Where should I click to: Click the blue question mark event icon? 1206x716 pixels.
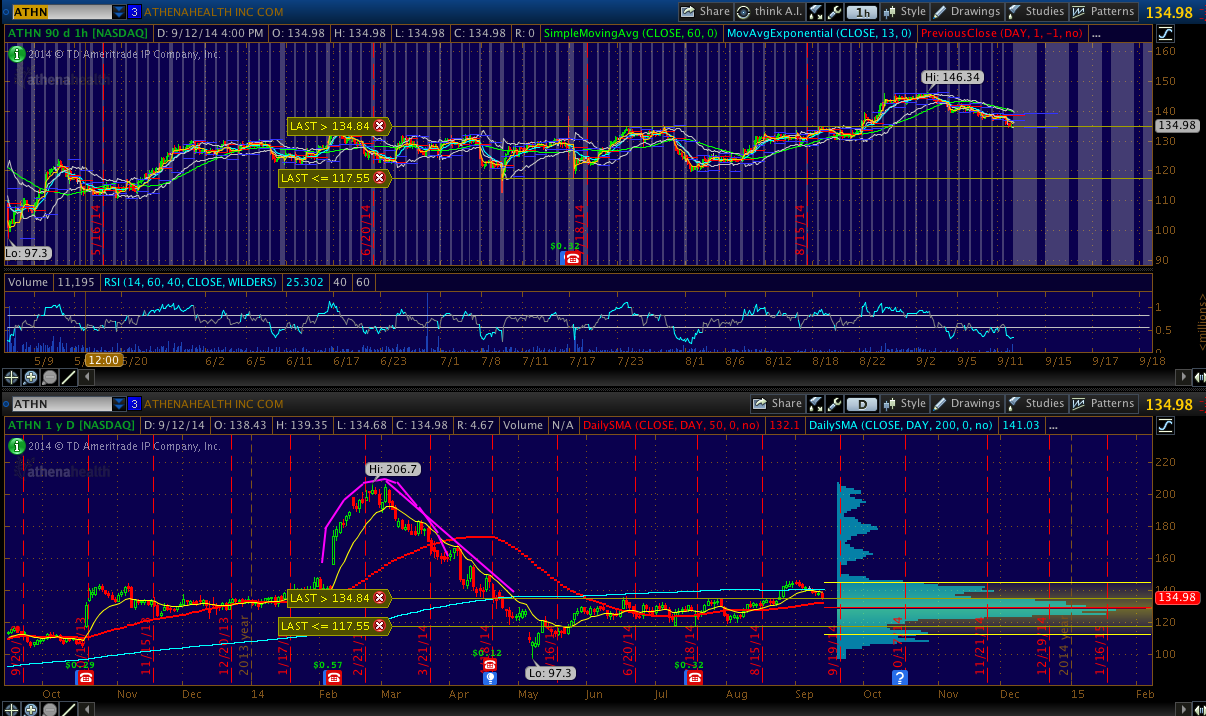tap(900, 678)
